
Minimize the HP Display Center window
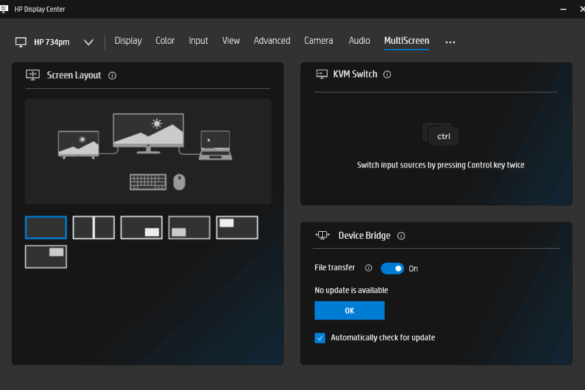pos(563,9)
